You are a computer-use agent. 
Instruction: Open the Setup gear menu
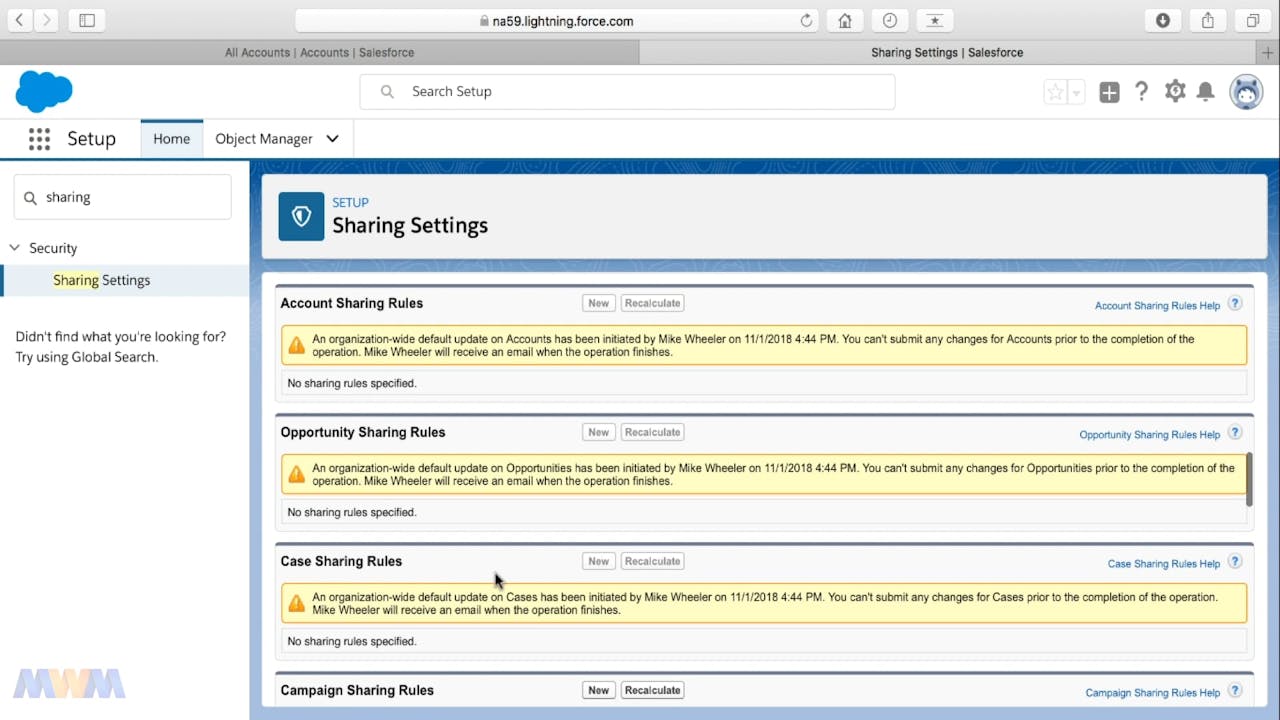pos(1175,91)
